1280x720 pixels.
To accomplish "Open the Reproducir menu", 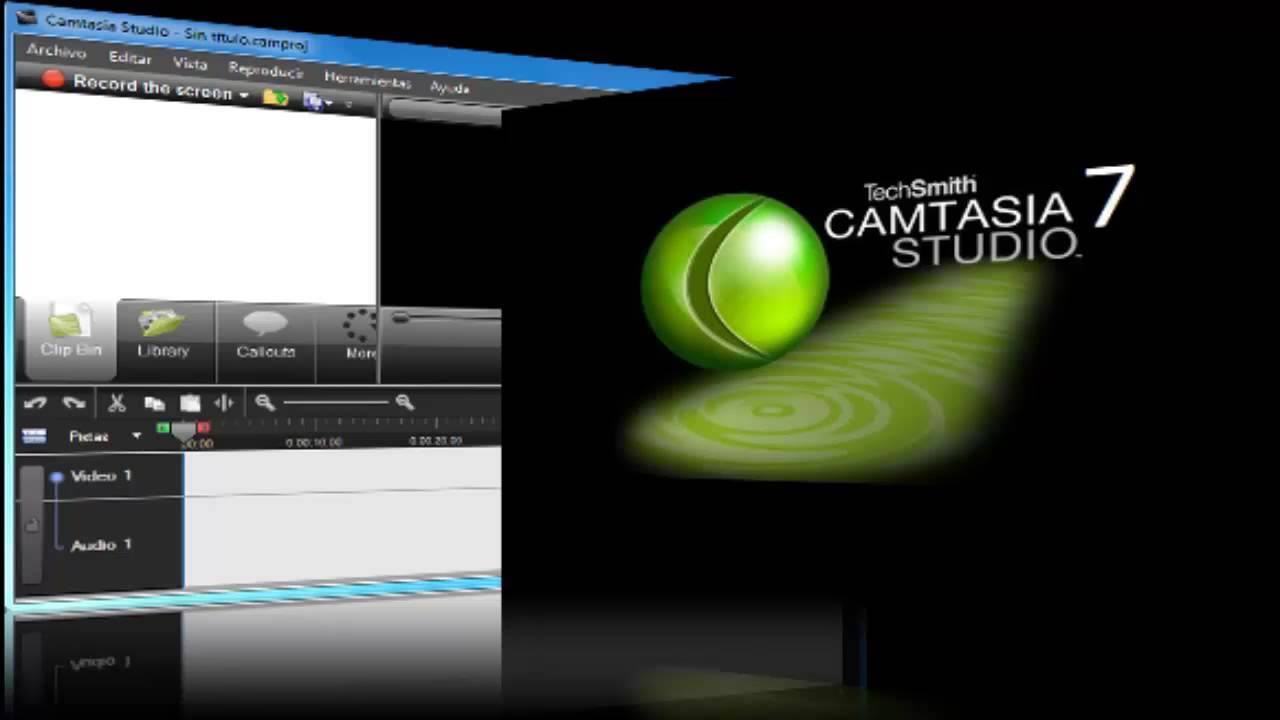I will [x=265, y=71].
